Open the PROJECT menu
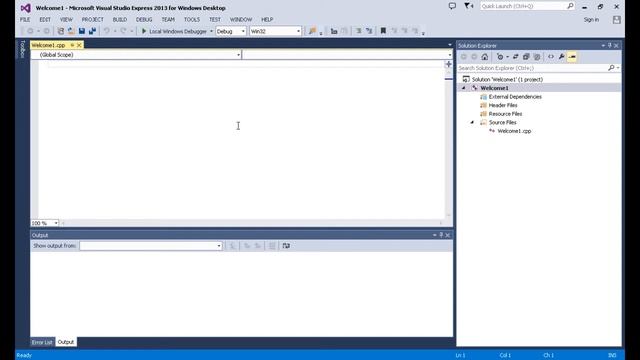640x360 pixels. coord(93,20)
